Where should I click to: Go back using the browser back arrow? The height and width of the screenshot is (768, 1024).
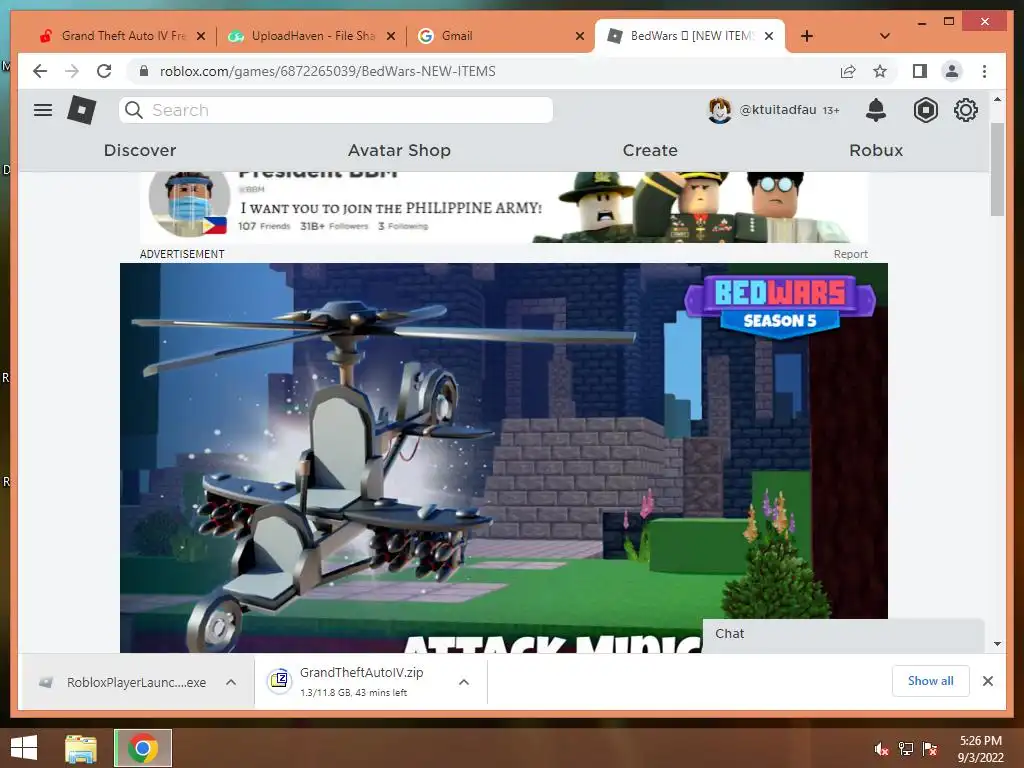40,71
